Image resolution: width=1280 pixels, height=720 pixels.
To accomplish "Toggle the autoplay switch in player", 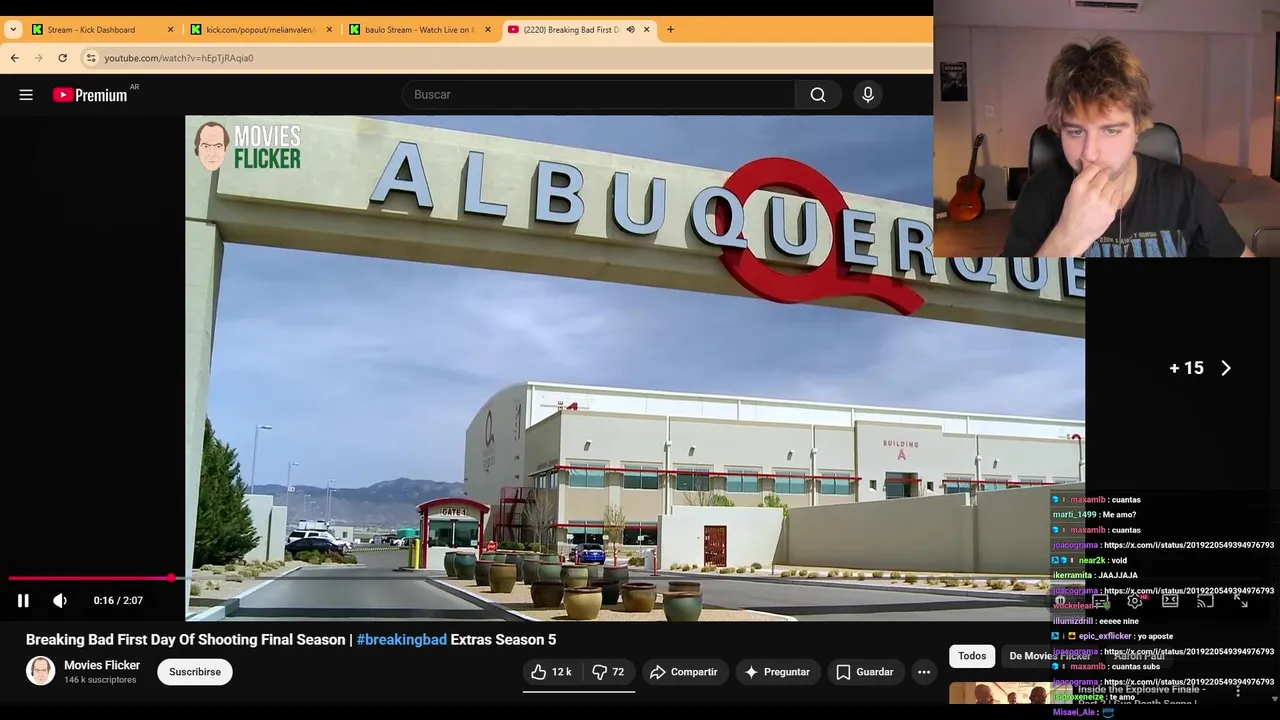I will [1062, 601].
